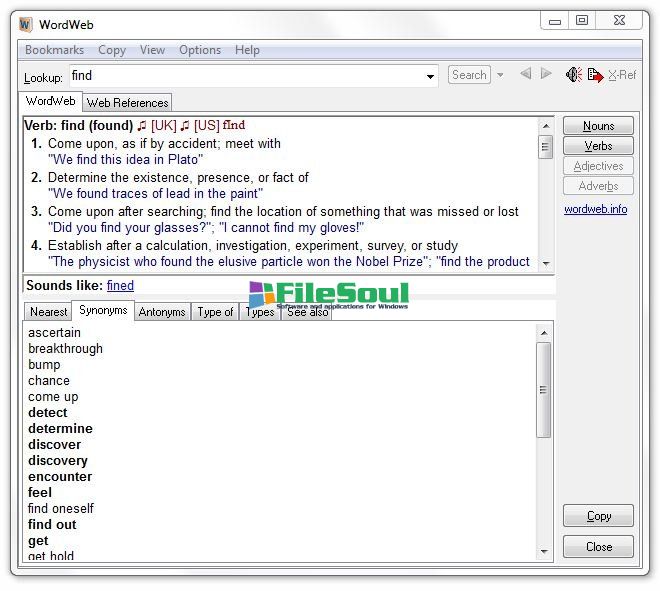Select synonym 'ascertain'
Viewport: 660px width, 591px height.
pyautogui.click(x=54, y=333)
